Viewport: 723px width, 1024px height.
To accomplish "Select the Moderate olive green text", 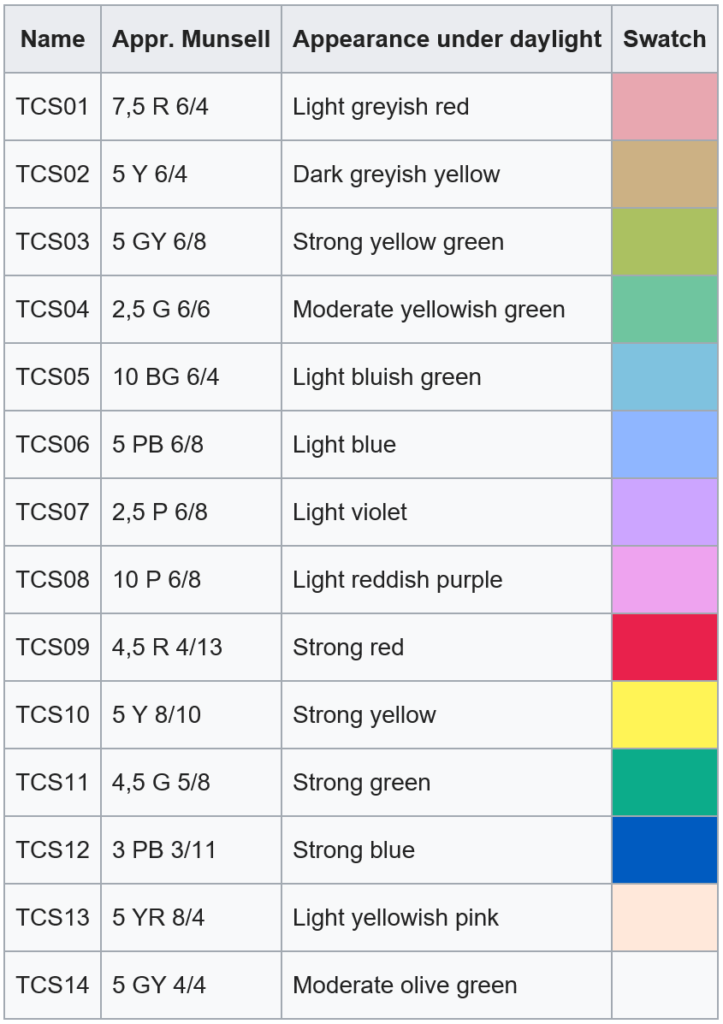I will pos(404,985).
